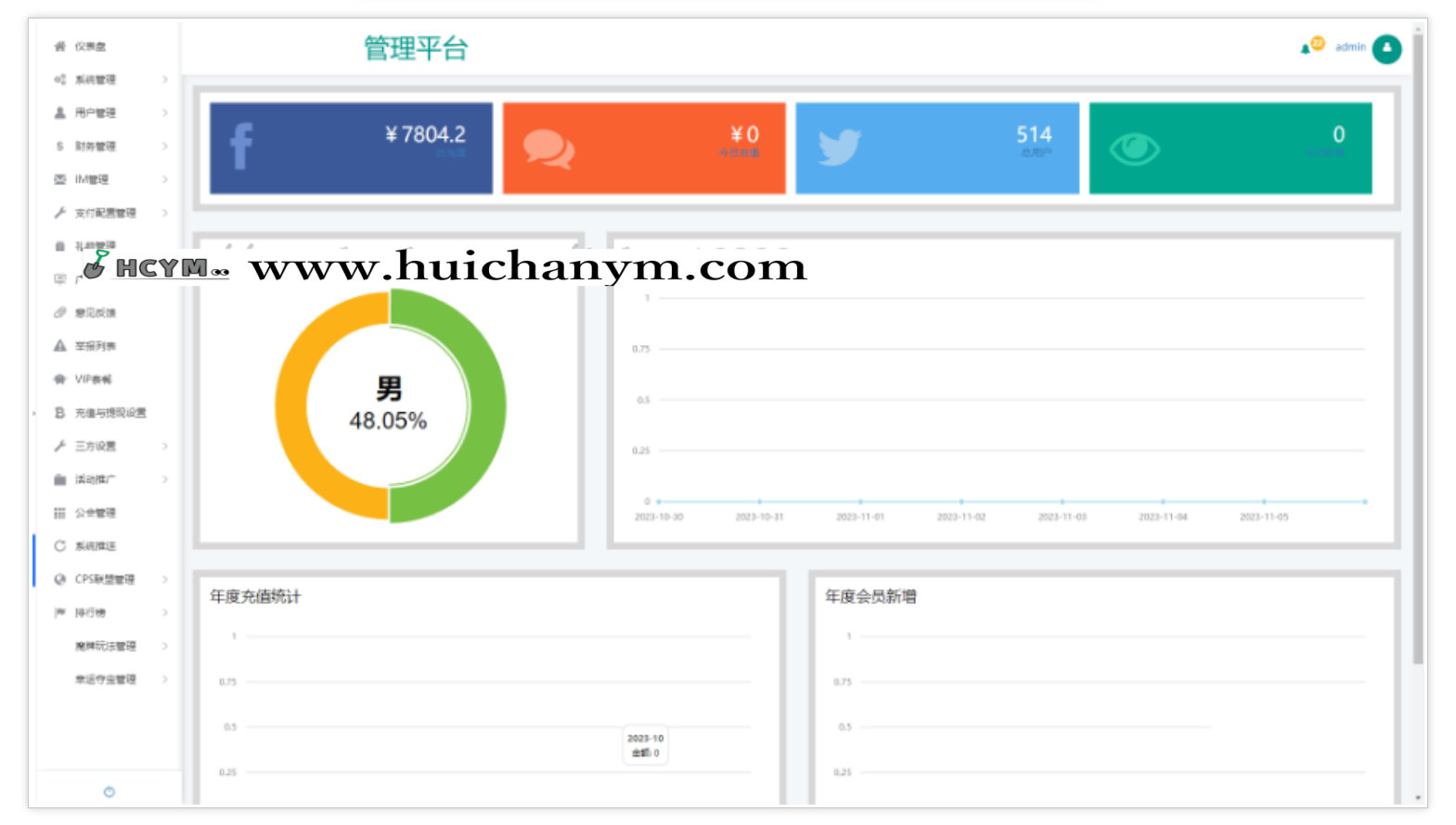
Task: Click the warning triangle icon for 举报列表
Action: tap(60, 346)
